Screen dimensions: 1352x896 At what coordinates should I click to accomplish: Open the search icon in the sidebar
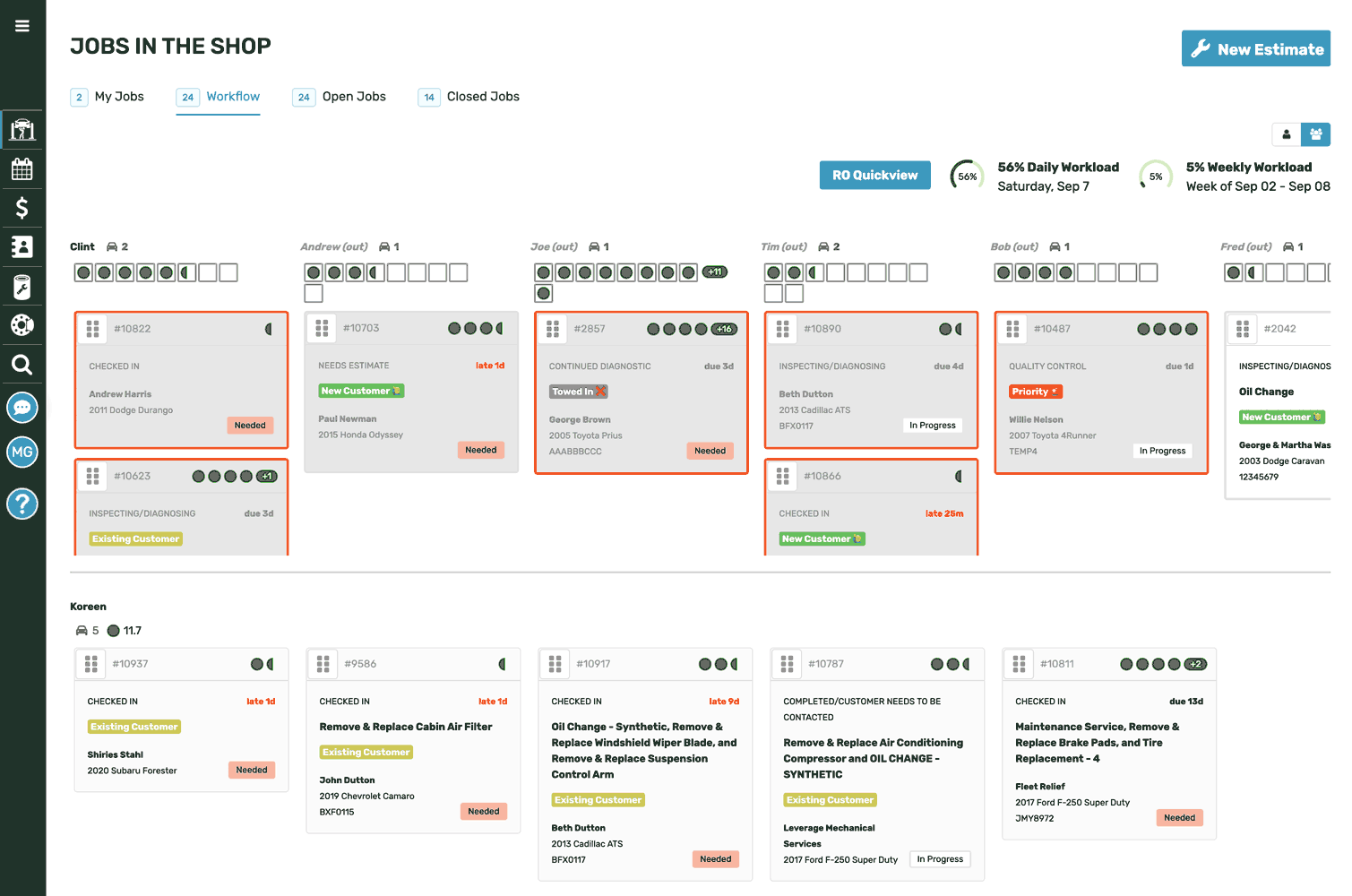[x=22, y=364]
